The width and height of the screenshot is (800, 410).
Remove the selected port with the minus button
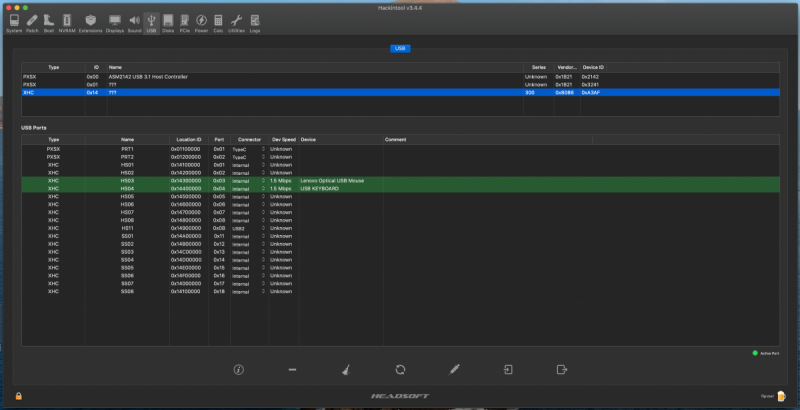[292, 370]
